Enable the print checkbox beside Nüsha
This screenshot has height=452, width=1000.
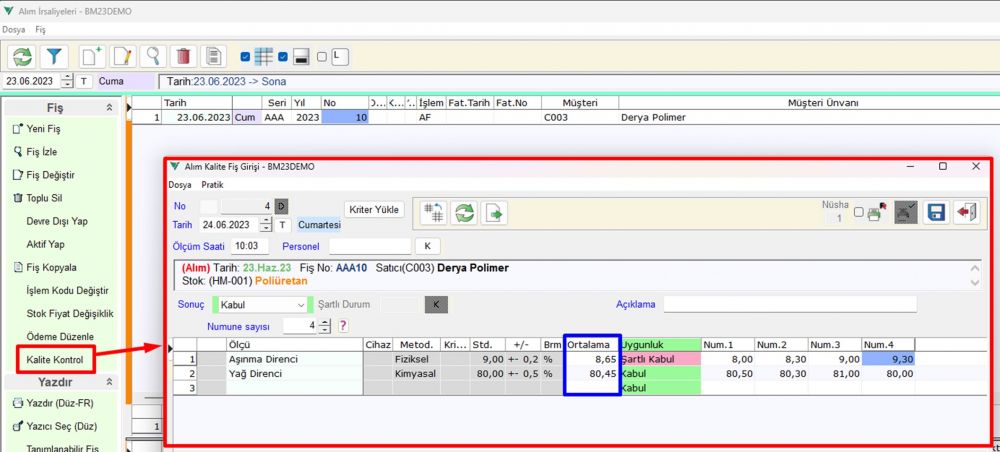pyautogui.click(x=858, y=212)
